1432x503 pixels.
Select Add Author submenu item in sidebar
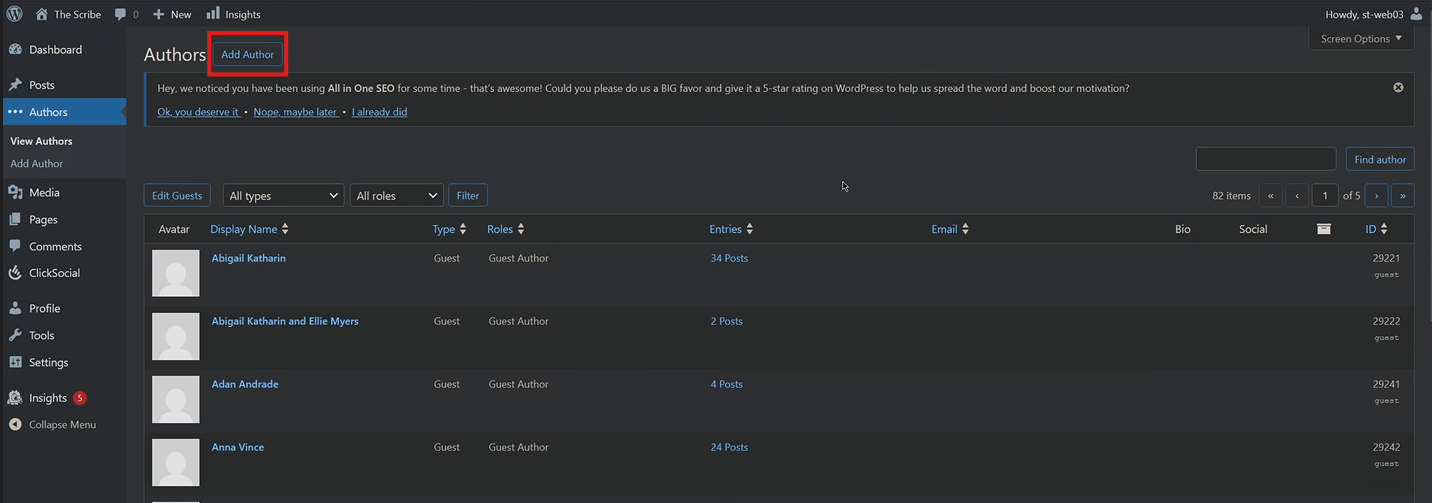point(36,163)
